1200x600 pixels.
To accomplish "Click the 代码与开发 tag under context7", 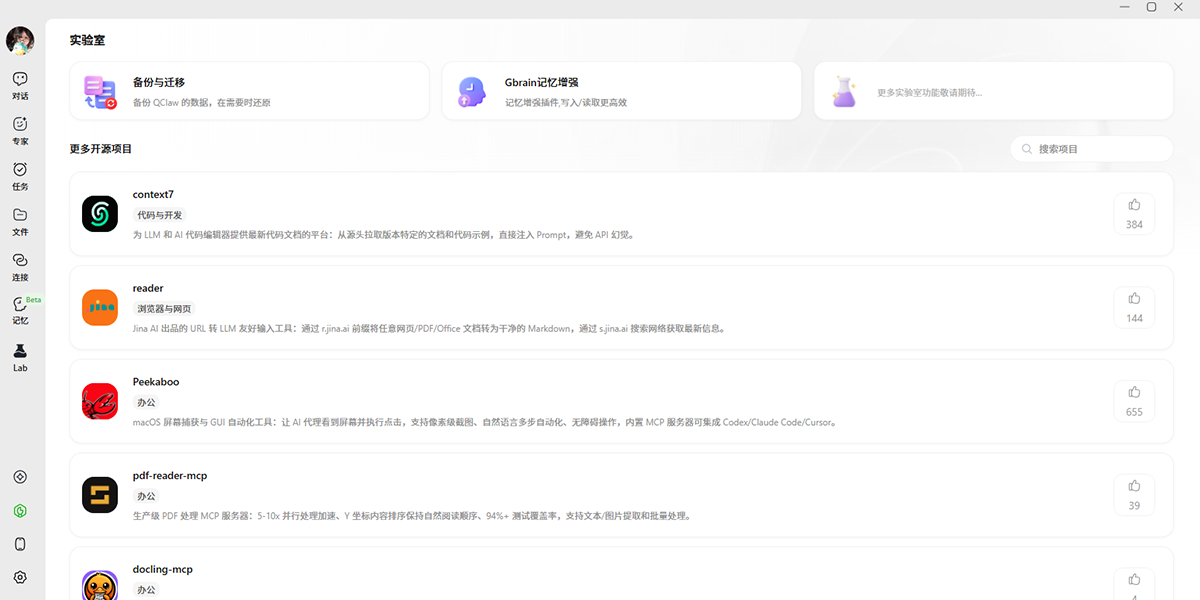I will pos(160,215).
